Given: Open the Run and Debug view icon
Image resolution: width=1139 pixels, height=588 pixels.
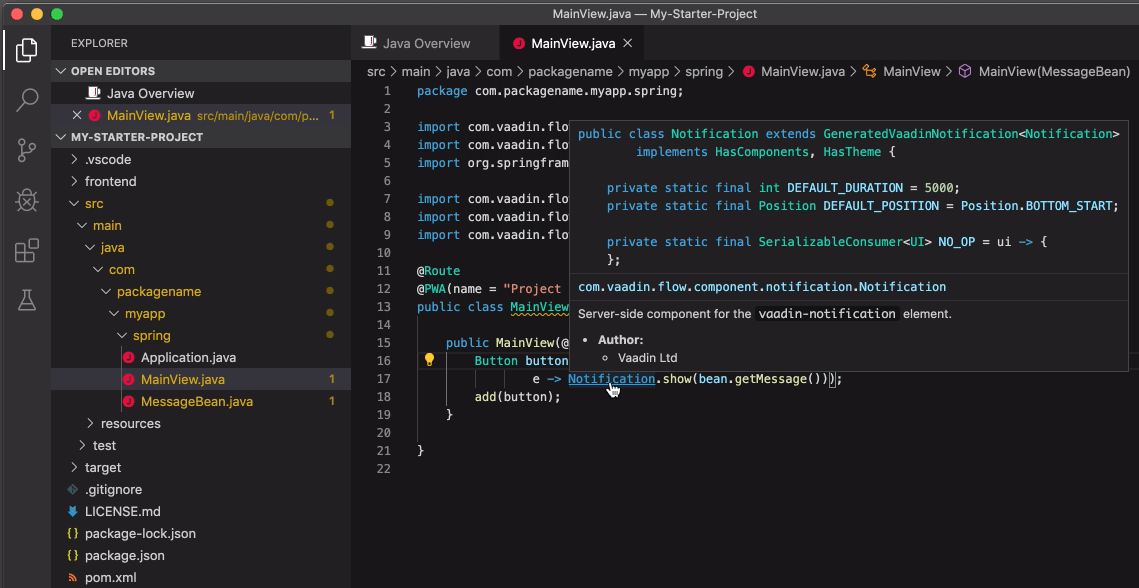Looking at the screenshot, I should (27, 200).
